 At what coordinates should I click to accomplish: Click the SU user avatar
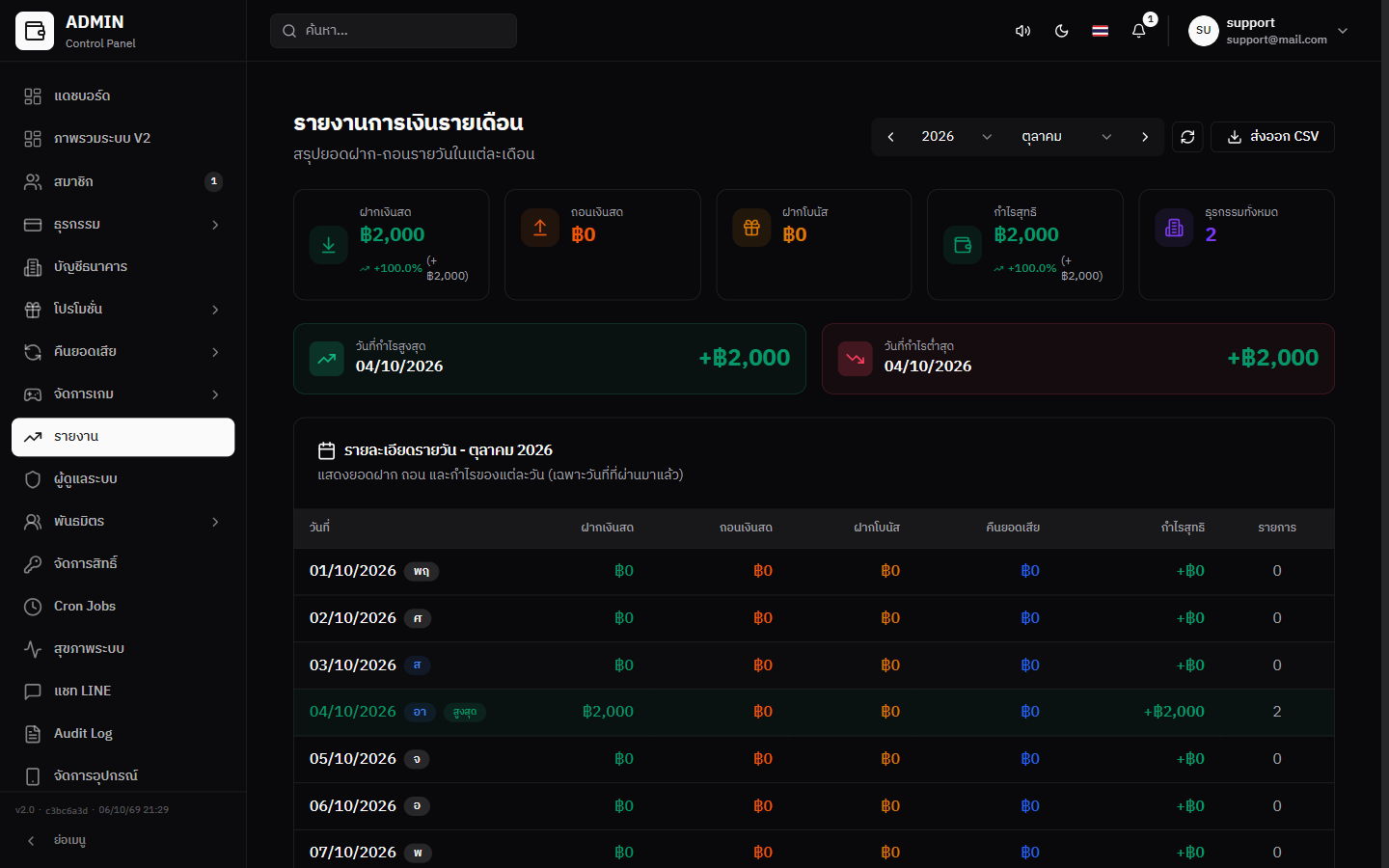coord(1203,31)
